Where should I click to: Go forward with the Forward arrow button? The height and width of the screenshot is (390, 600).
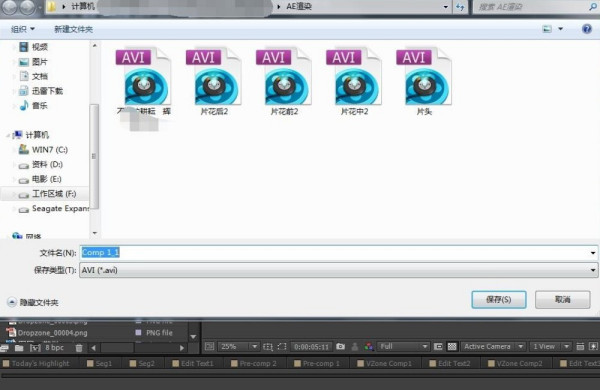tap(27, 7)
